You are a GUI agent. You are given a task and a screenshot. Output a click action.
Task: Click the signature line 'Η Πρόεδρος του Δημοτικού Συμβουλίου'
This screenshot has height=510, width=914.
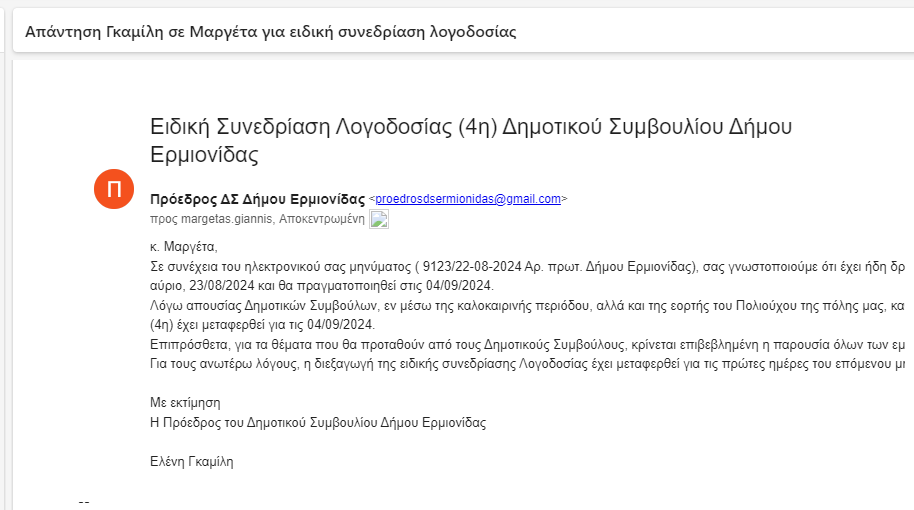pos(317,422)
